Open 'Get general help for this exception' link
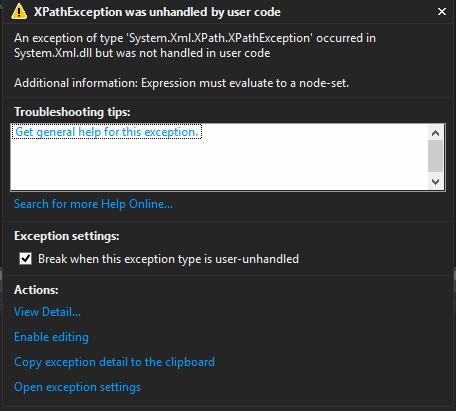The width and height of the screenshot is (456, 411). coord(107,132)
